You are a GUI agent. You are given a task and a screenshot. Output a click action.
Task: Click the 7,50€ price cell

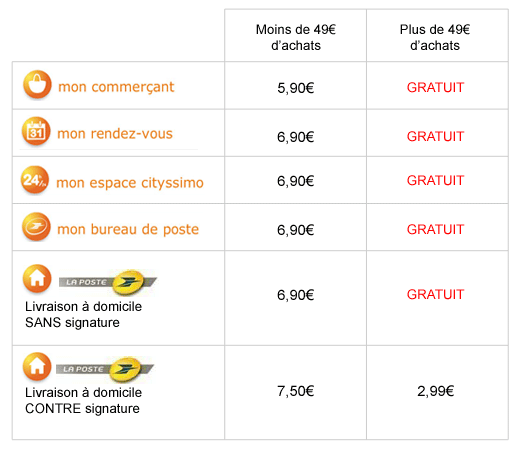pyautogui.click(x=296, y=391)
